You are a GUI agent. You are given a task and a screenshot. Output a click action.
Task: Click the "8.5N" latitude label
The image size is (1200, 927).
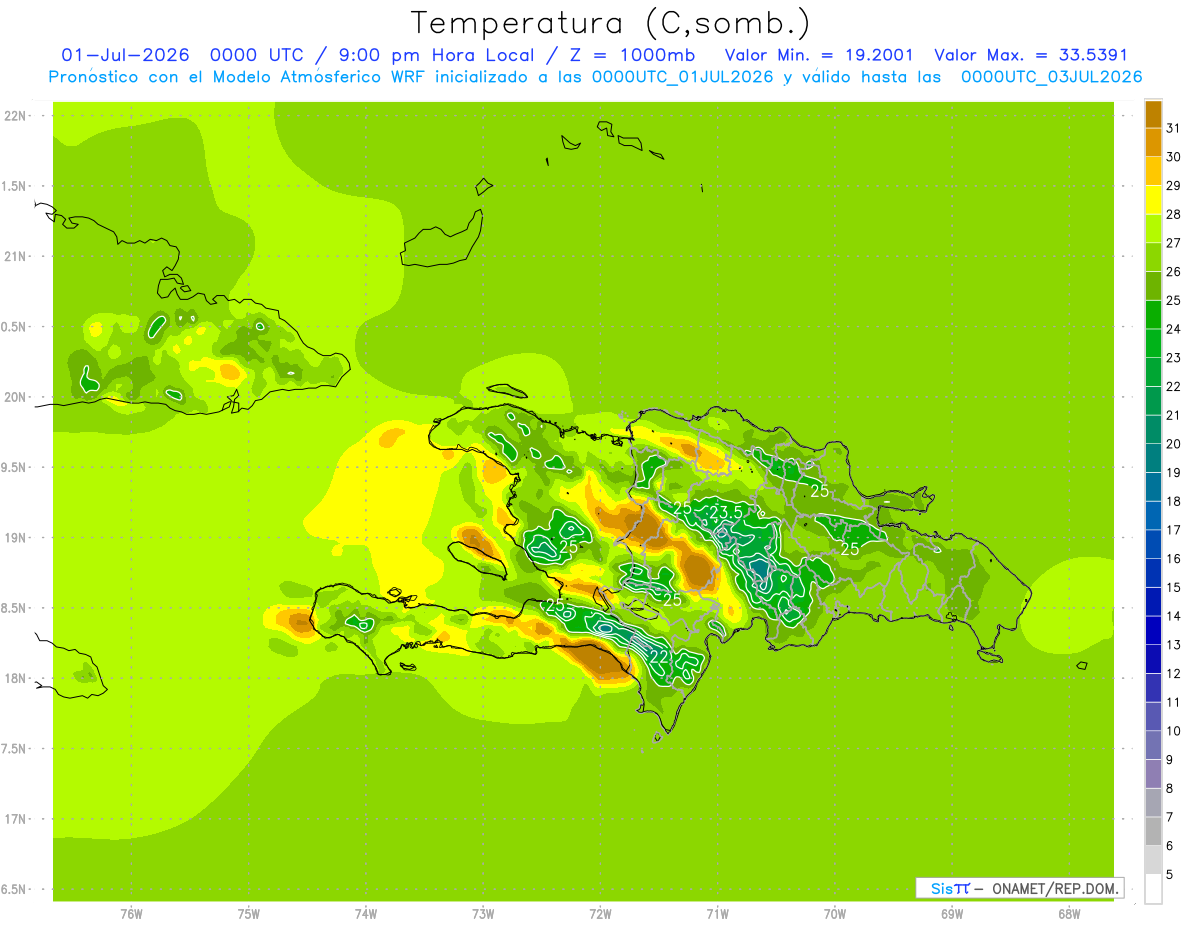pyautogui.click(x=15, y=608)
